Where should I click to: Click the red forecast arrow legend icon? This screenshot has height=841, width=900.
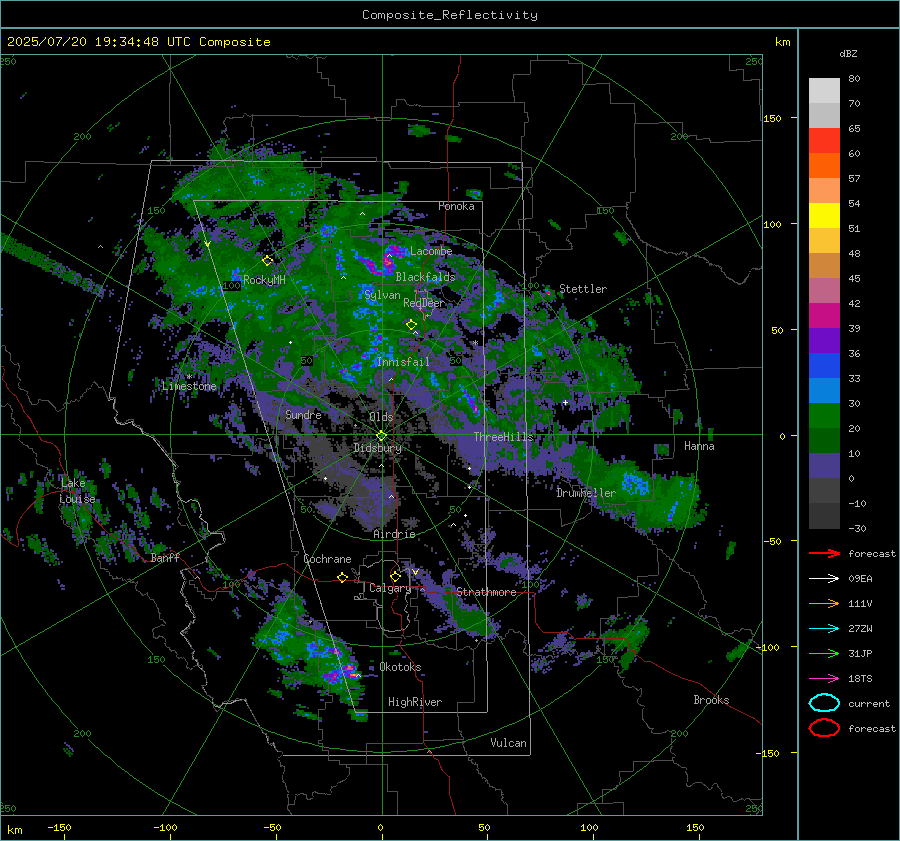point(824,553)
